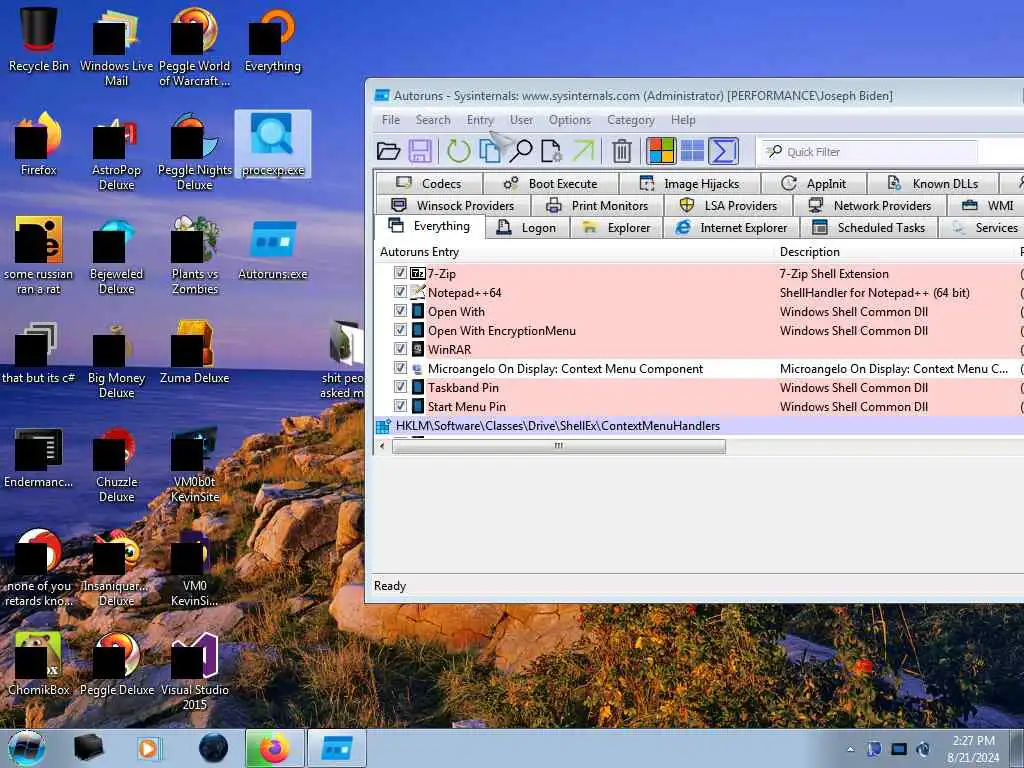Switch to the Print Monitors tab

(597, 206)
